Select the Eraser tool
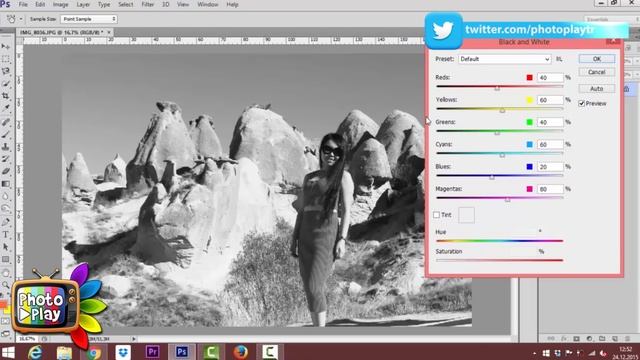640x360 pixels. [6, 171]
